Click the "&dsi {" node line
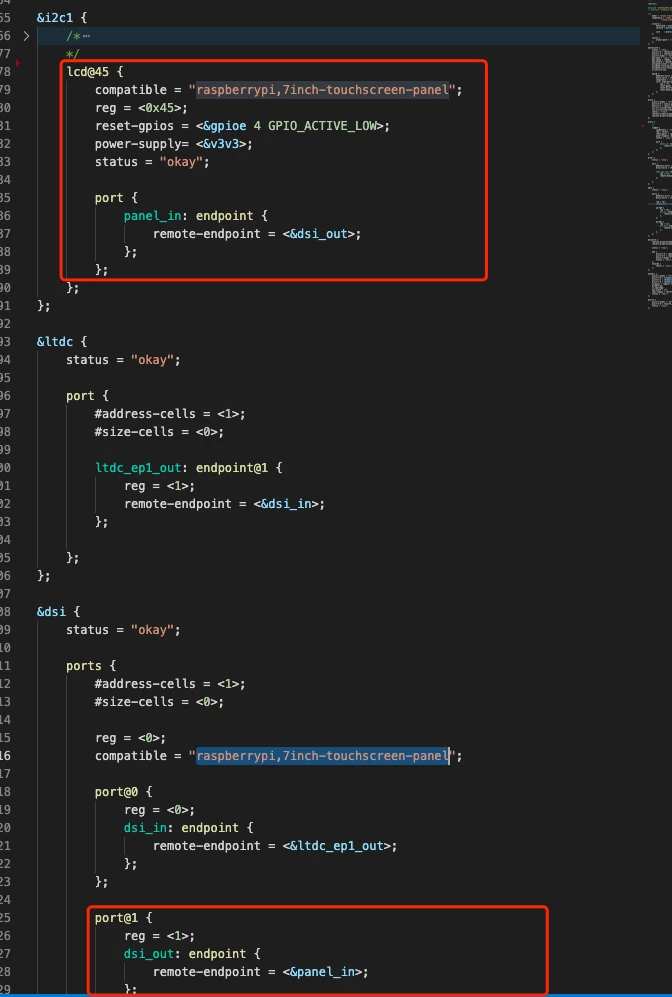Screen dimensions: 672x997 pyautogui.click(x=58, y=612)
